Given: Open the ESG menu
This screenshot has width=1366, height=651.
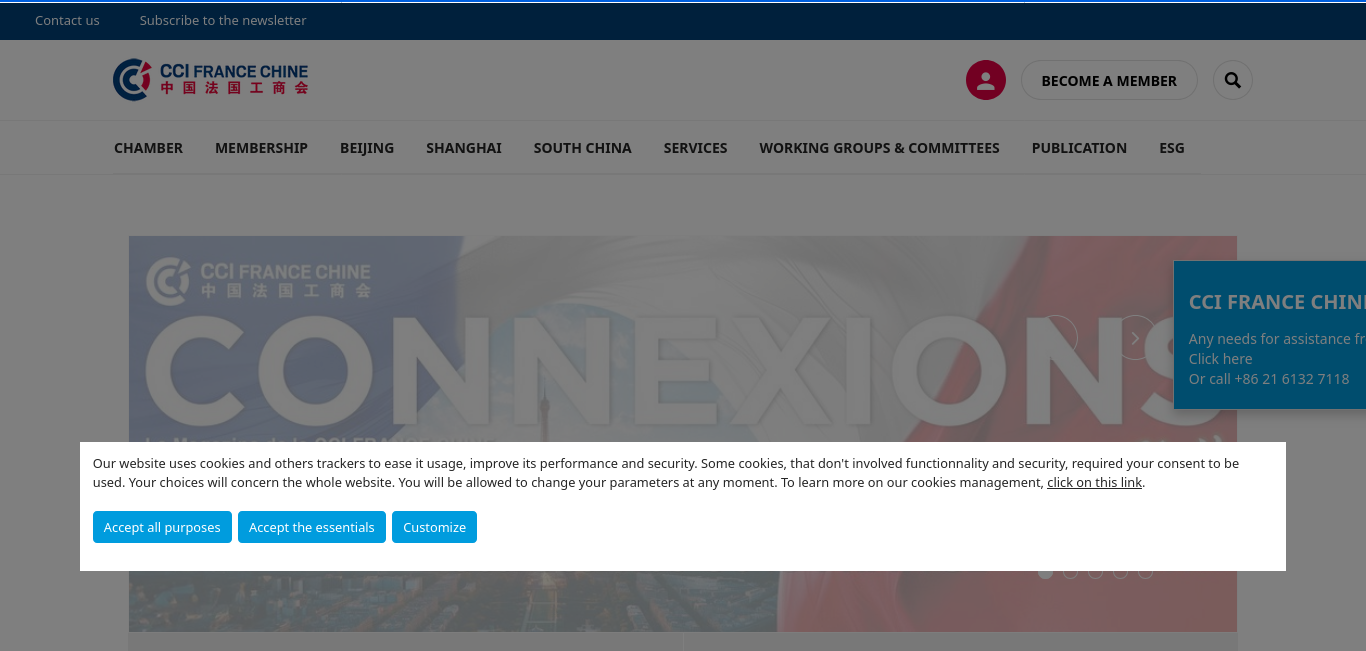Looking at the screenshot, I should click(1172, 148).
